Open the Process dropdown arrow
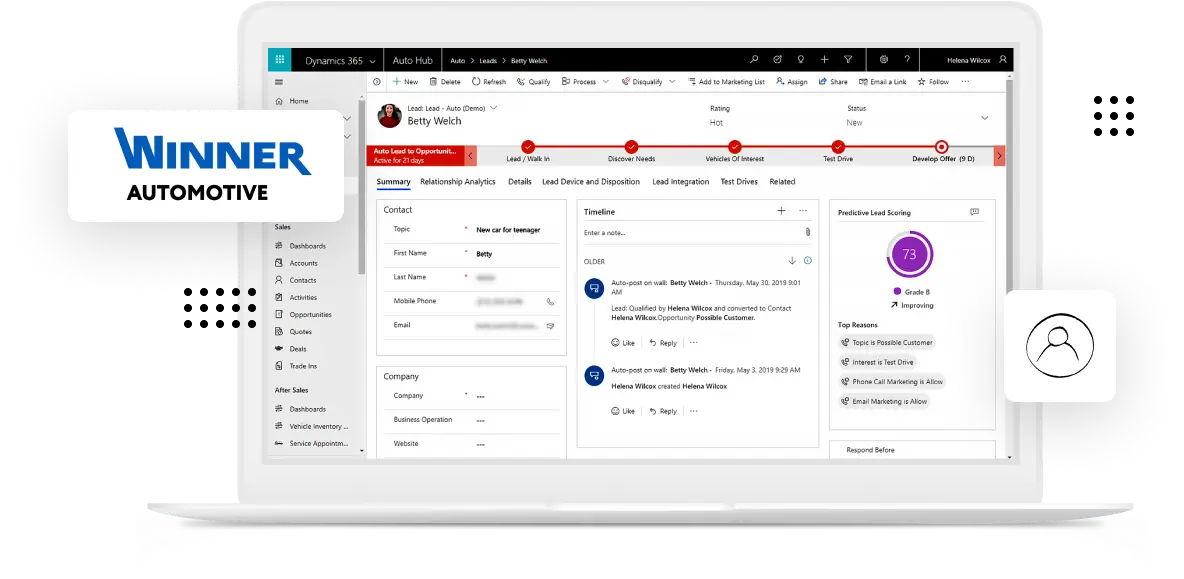 click(x=606, y=82)
